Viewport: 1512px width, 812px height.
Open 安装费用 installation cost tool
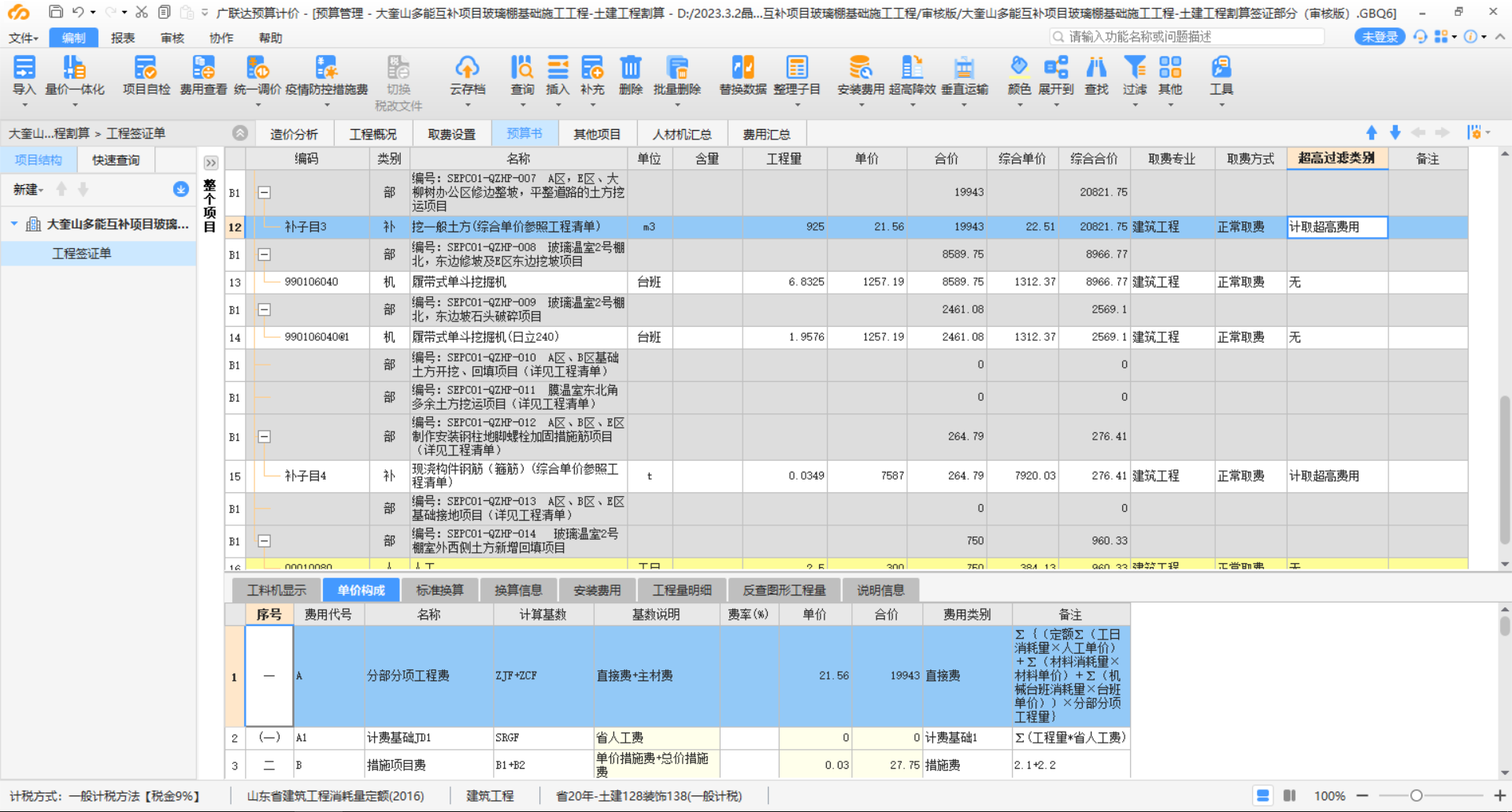click(861, 76)
